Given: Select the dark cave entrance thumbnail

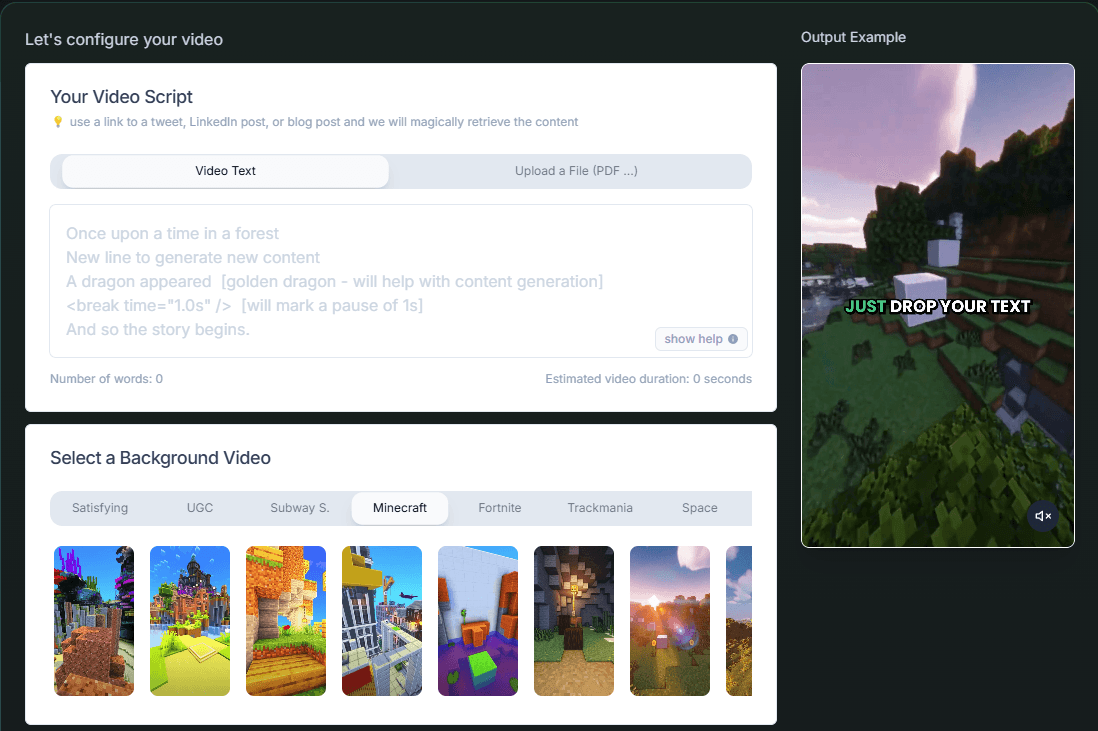Looking at the screenshot, I should click(574, 621).
